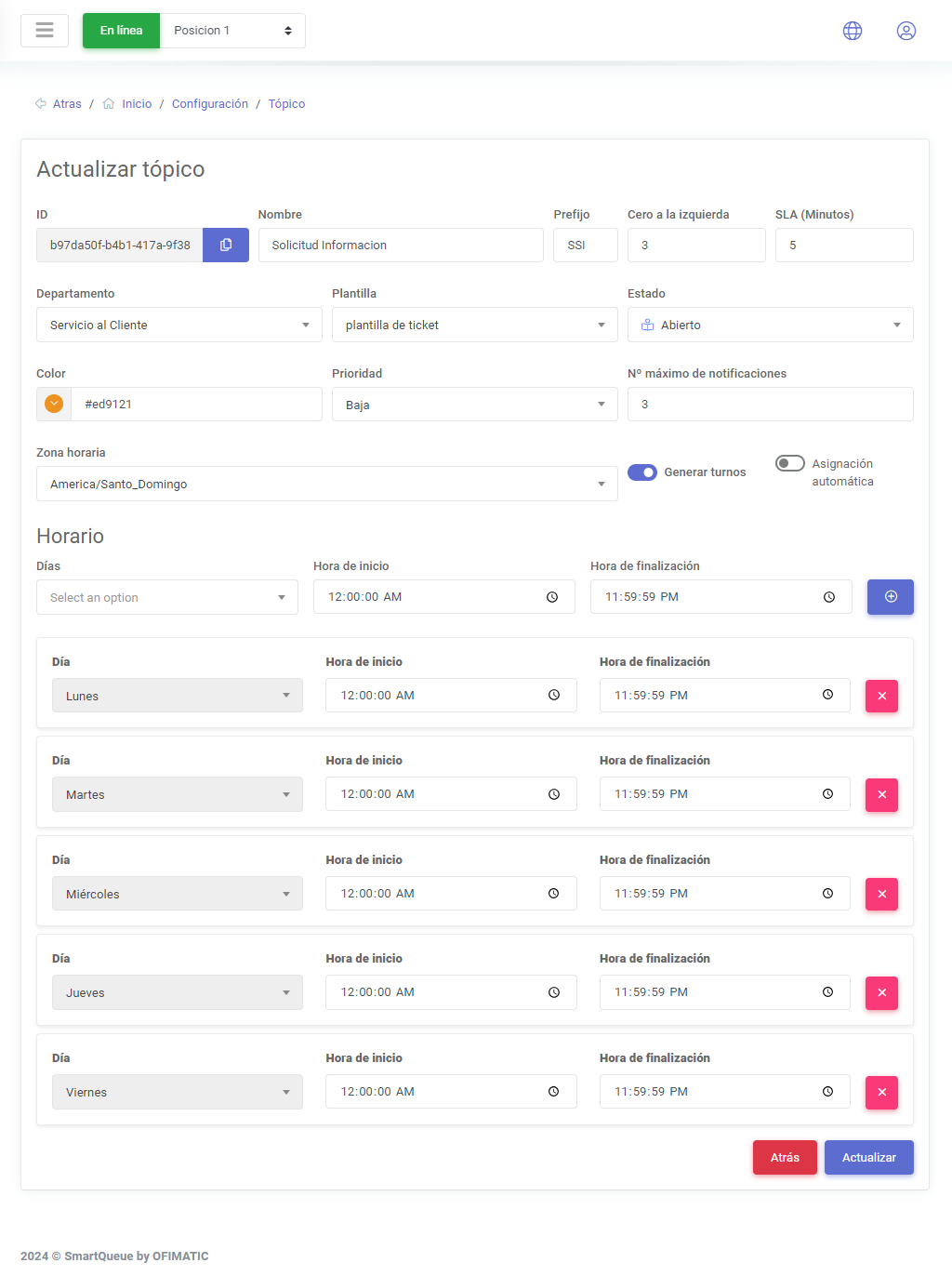Toggle the En línea status button
Screen dimensions: 952x1276
[121, 31]
